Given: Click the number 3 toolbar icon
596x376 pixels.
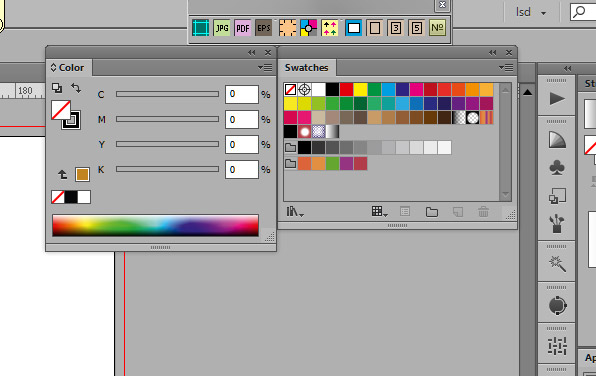Looking at the screenshot, I should point(396,28).
